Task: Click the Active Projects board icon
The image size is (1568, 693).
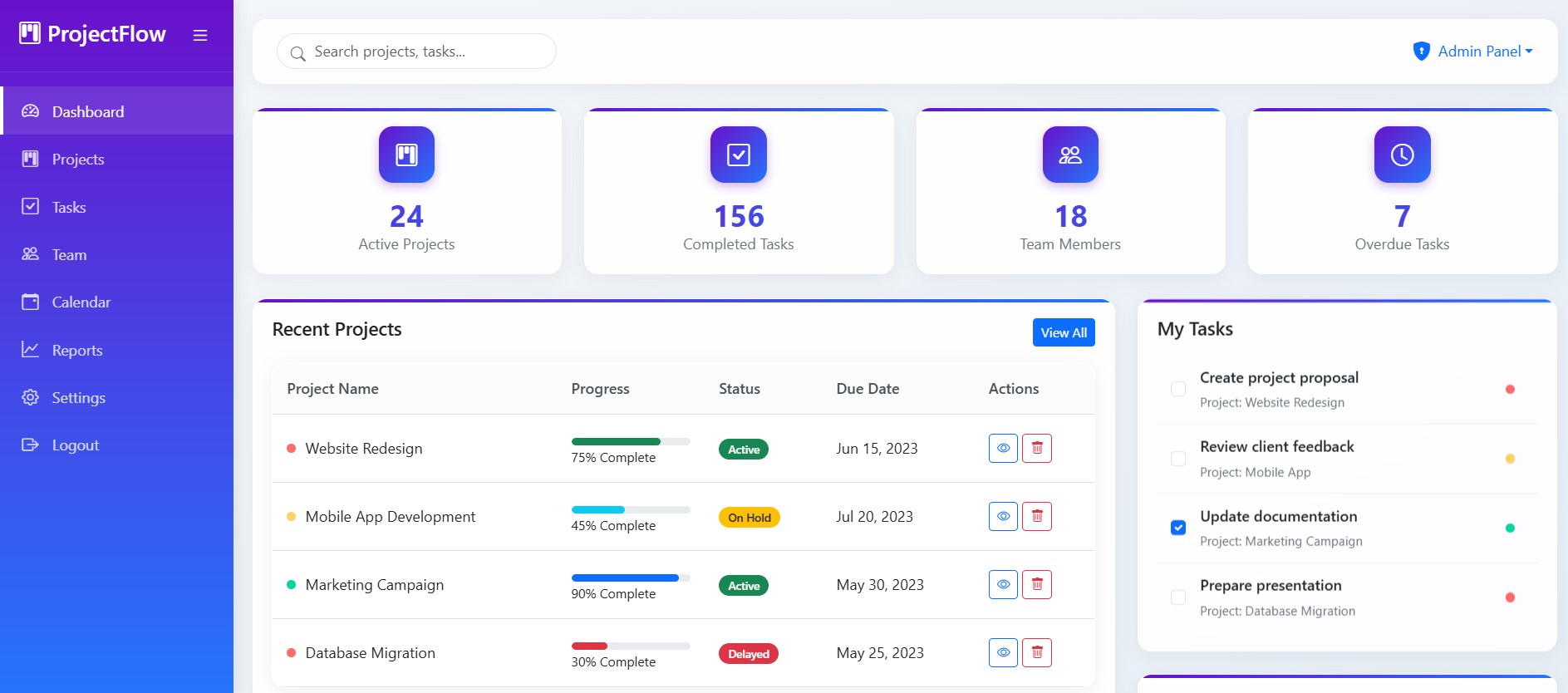Action: coord(406,155)
